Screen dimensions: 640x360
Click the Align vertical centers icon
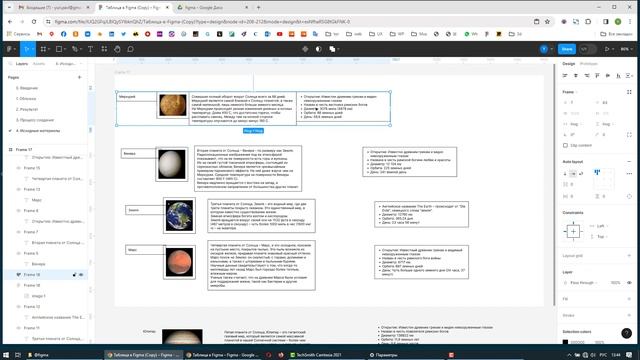click(x=608, y=76)
